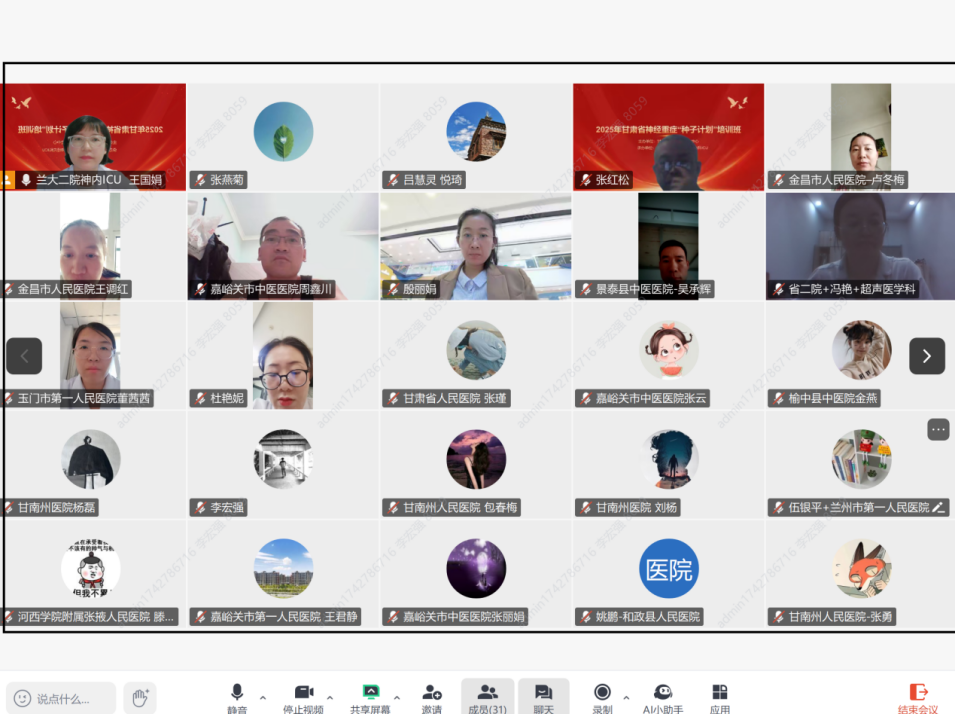Open the three-dot more options on 伍银平 tile

coord(938,429)
